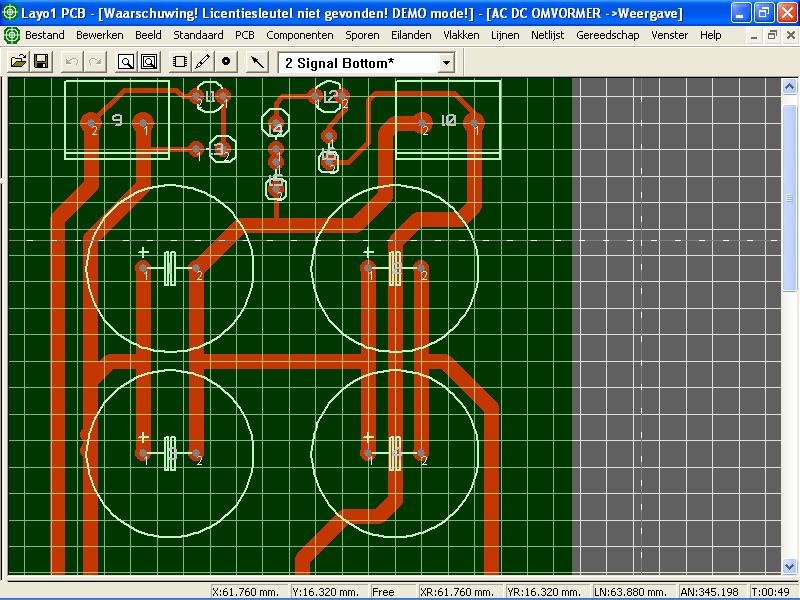This screenshot has height=600, width=800.
Task: Click pad 1 of component 9
Action: click(143, 123)
